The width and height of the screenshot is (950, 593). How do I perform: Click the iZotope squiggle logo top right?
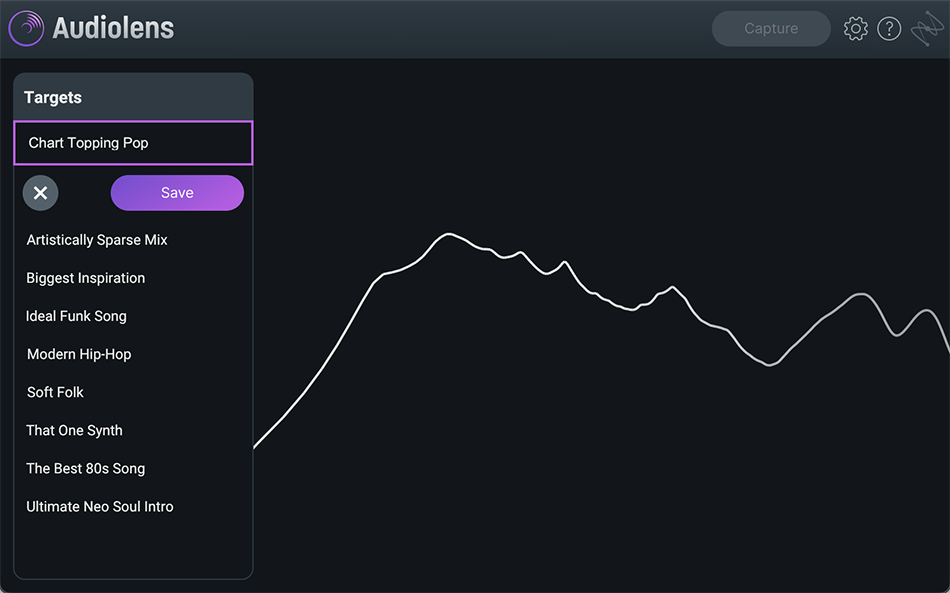tap(928, 28)
